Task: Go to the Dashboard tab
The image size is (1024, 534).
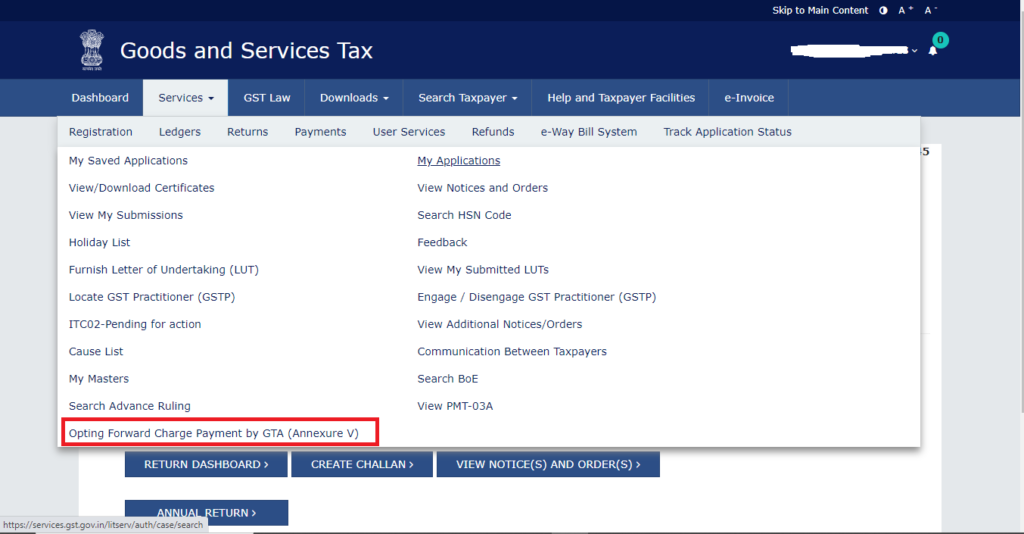Action: coord(100,98)
